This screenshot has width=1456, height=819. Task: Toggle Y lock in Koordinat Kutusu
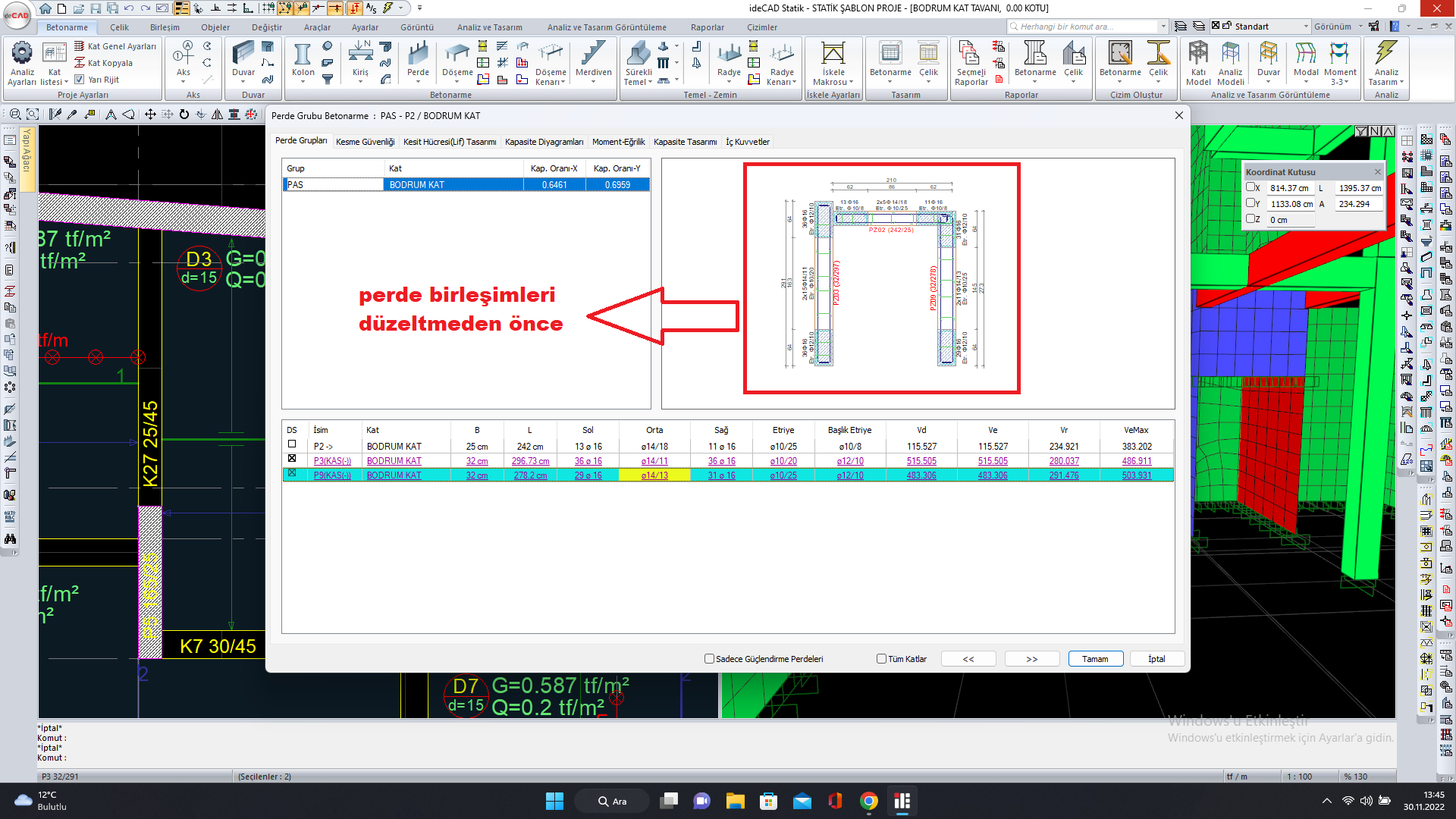(x=1250, y=202)
